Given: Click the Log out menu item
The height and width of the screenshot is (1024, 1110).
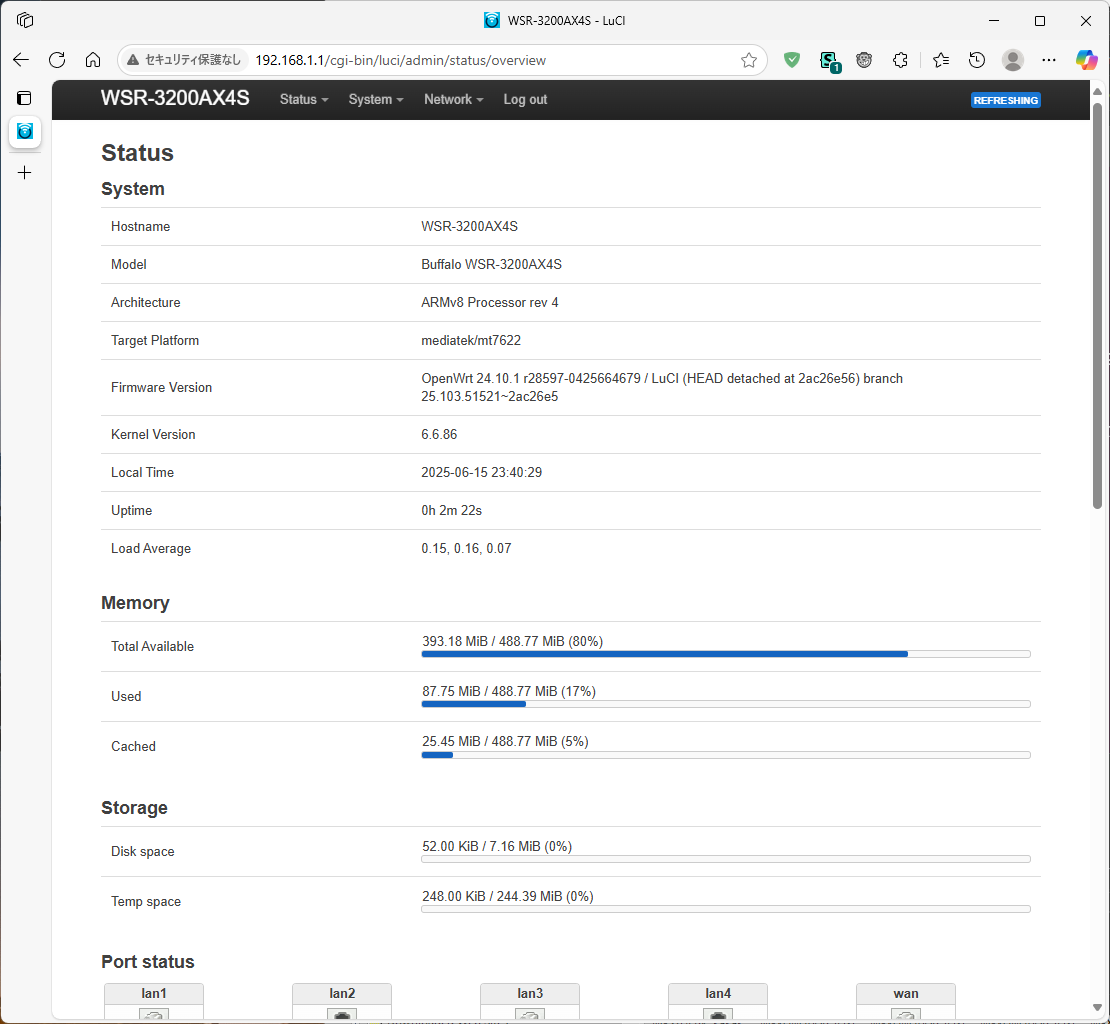Looking at the screenshot, I should 525,100.
